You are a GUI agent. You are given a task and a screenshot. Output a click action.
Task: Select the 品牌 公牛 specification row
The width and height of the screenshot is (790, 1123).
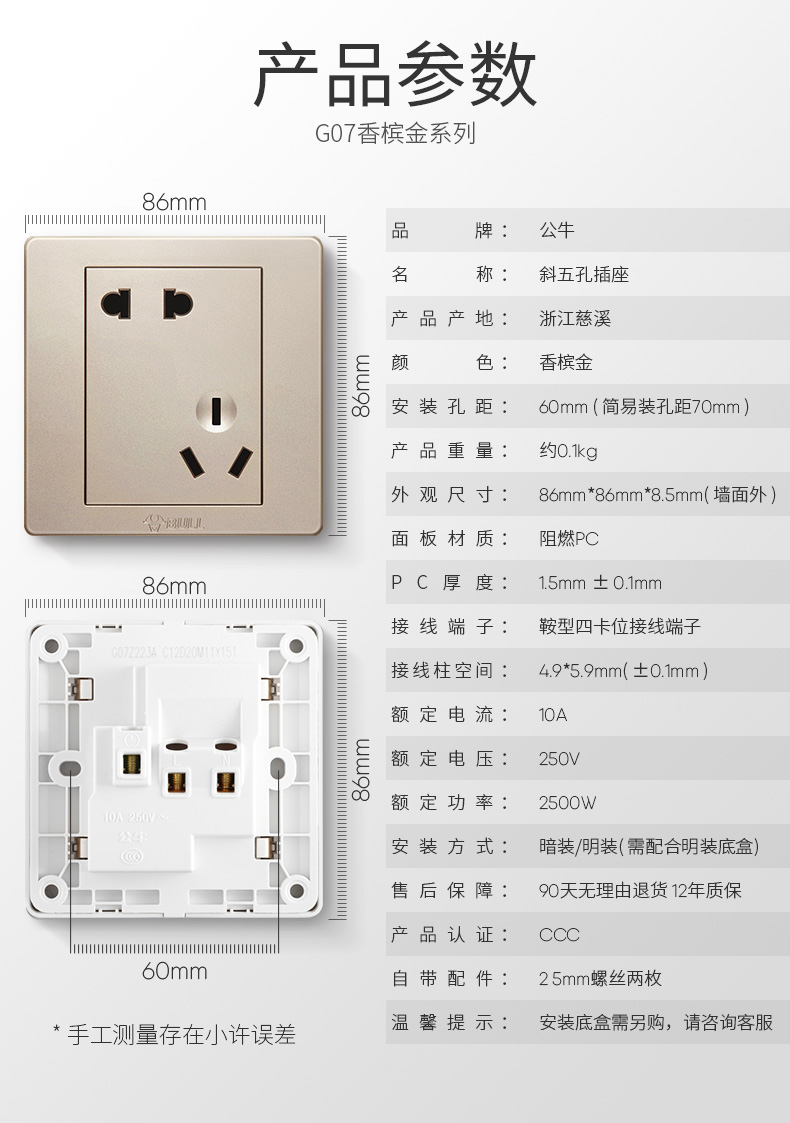[x=587, y=230]
